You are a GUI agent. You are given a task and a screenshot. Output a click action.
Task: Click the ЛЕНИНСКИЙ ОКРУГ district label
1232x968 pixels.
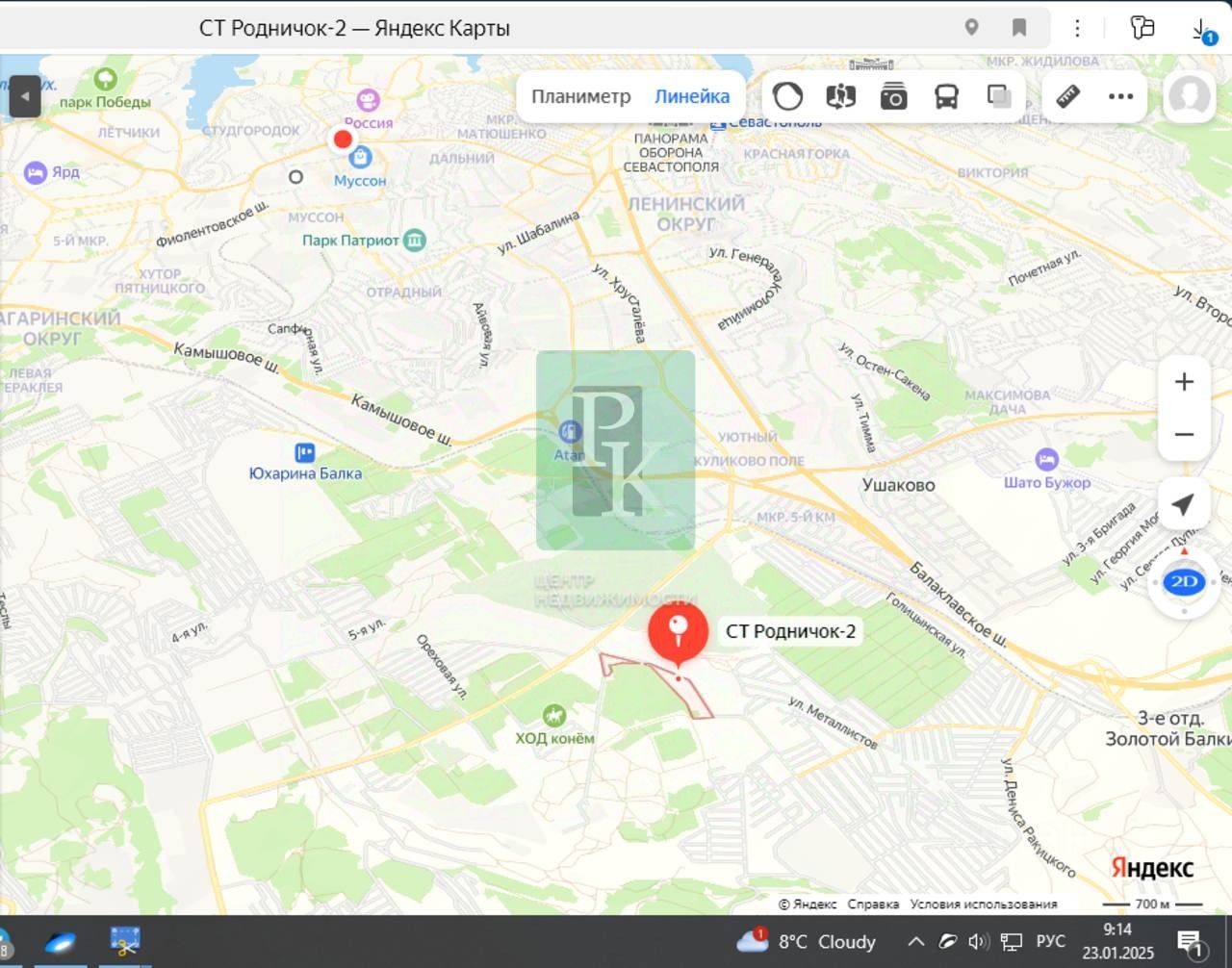pyautogui.click(x=686, y=214)
